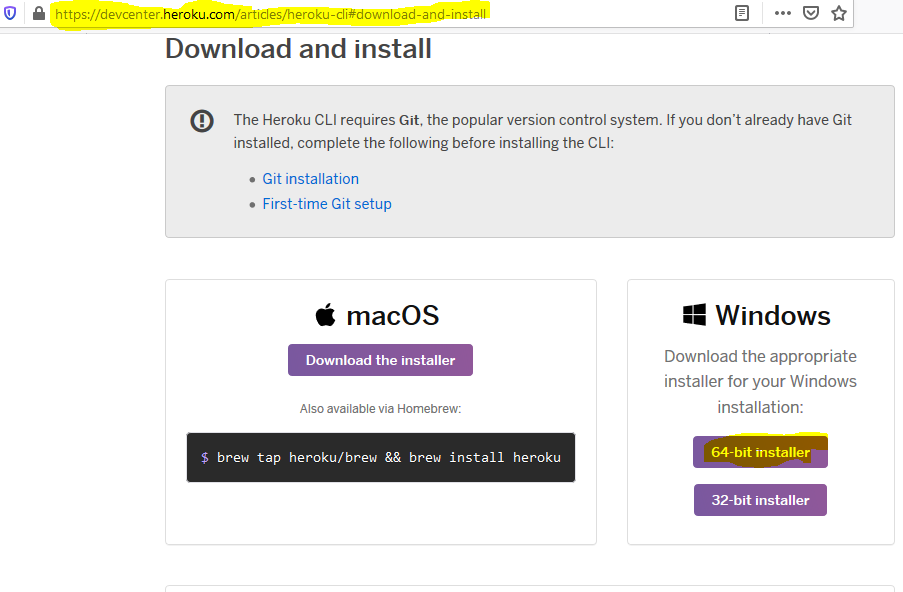This screenshot has width=903, height=592.
Task: Download the 64-bit installer for Windows
Action: pos(760,452)
